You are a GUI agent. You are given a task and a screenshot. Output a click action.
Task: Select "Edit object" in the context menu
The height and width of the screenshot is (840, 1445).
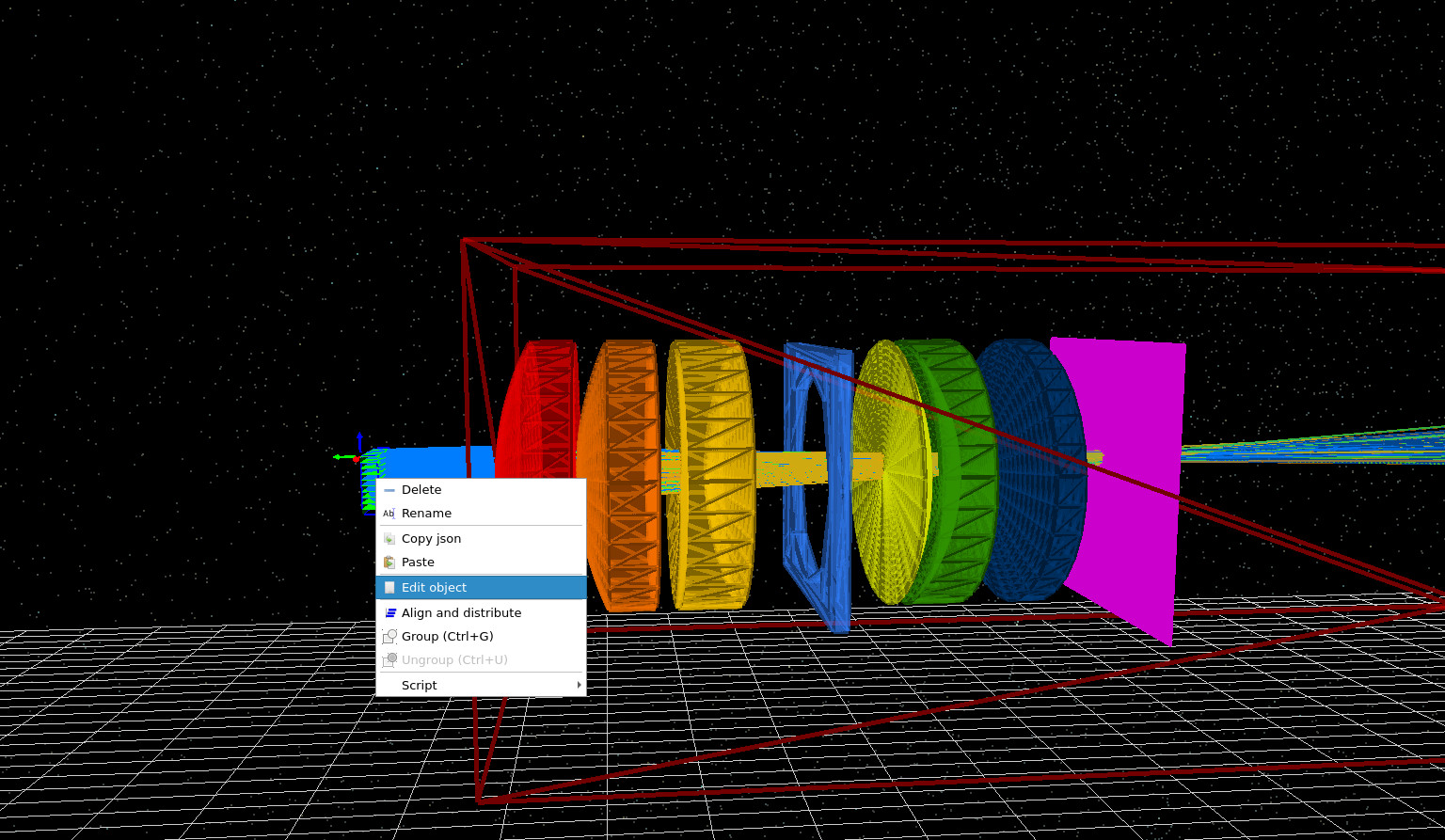[435, 587]
